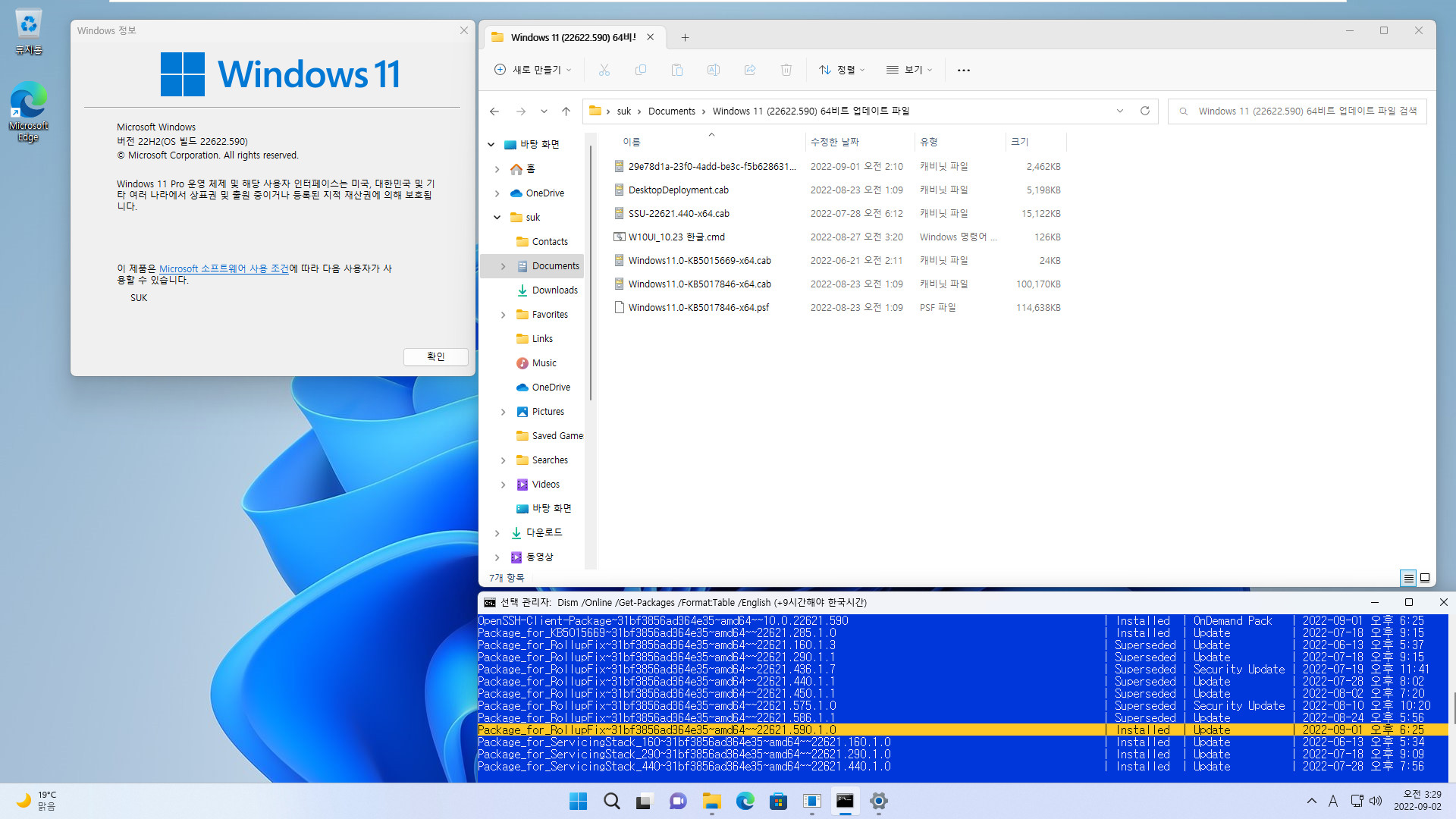Click the Share icon in Explorer toolbar

750,70
